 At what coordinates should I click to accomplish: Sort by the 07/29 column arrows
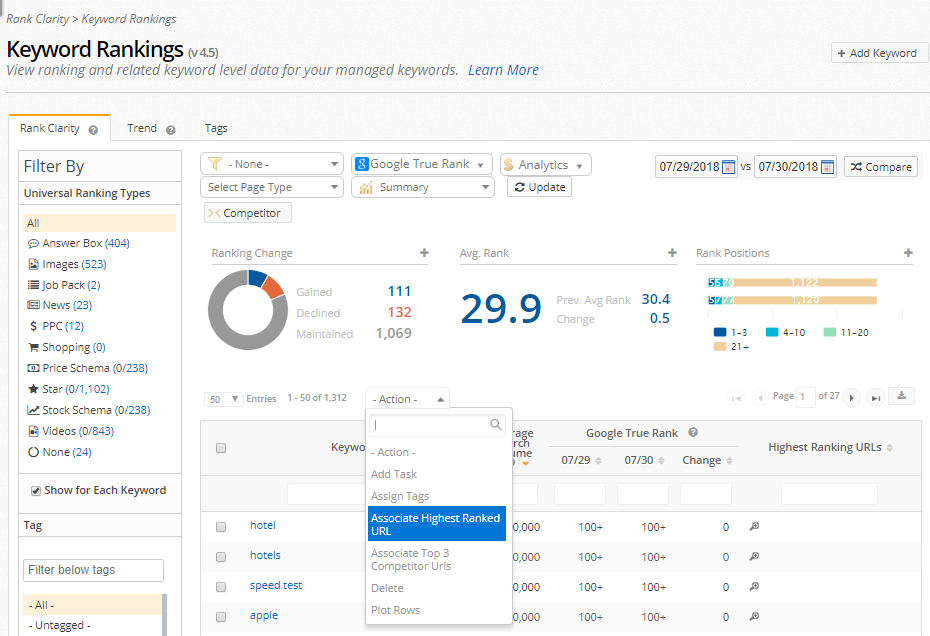[598, 461]
